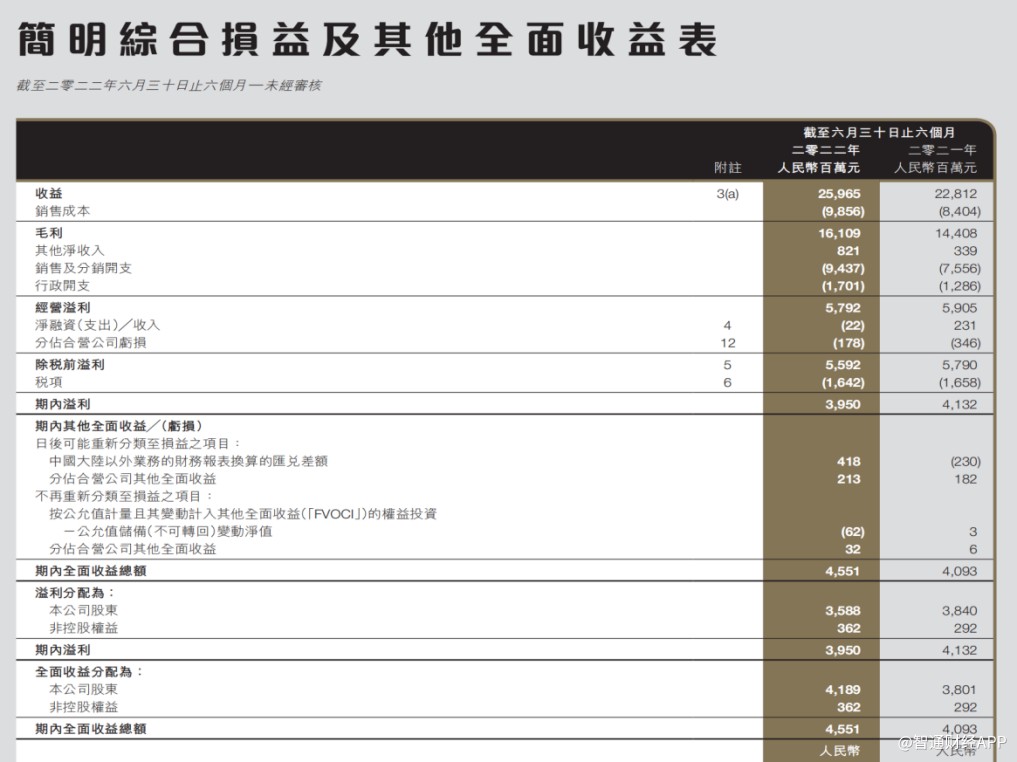The width and height of the screenshot is (1017, 762).
Task: Open note 12 for 分佔合營公司虧損
Action: click(727, 343)
